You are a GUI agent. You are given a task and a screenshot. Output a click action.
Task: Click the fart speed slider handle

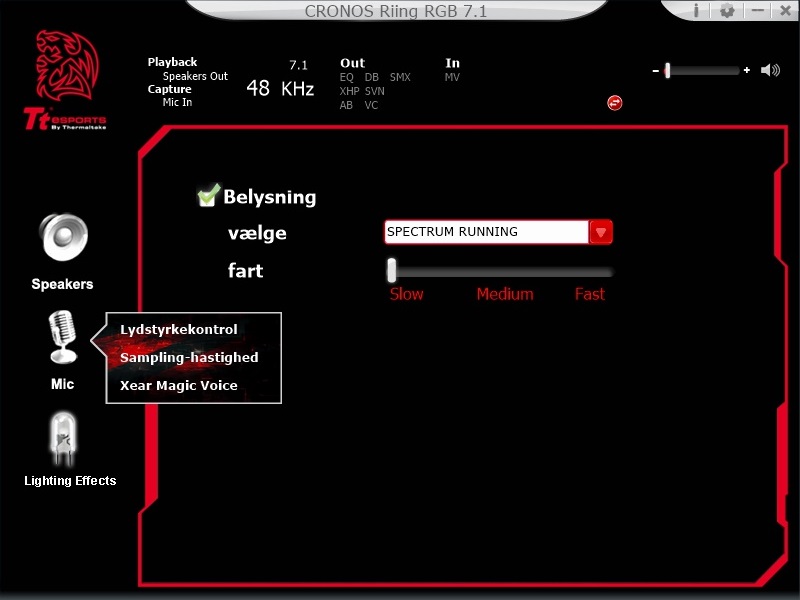[391, 270]
